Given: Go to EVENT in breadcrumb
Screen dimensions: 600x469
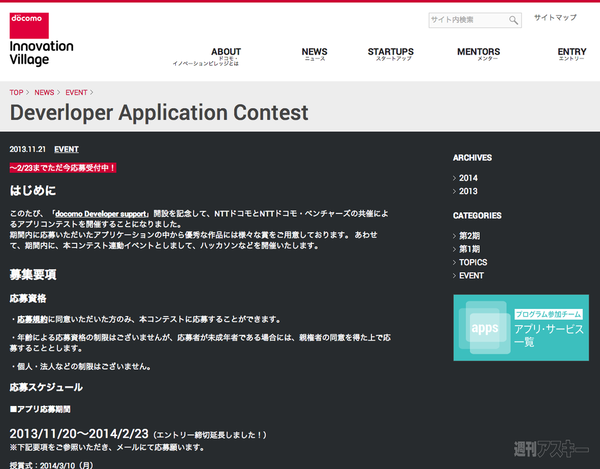Looking at the screenshot, I should point(76,93).
